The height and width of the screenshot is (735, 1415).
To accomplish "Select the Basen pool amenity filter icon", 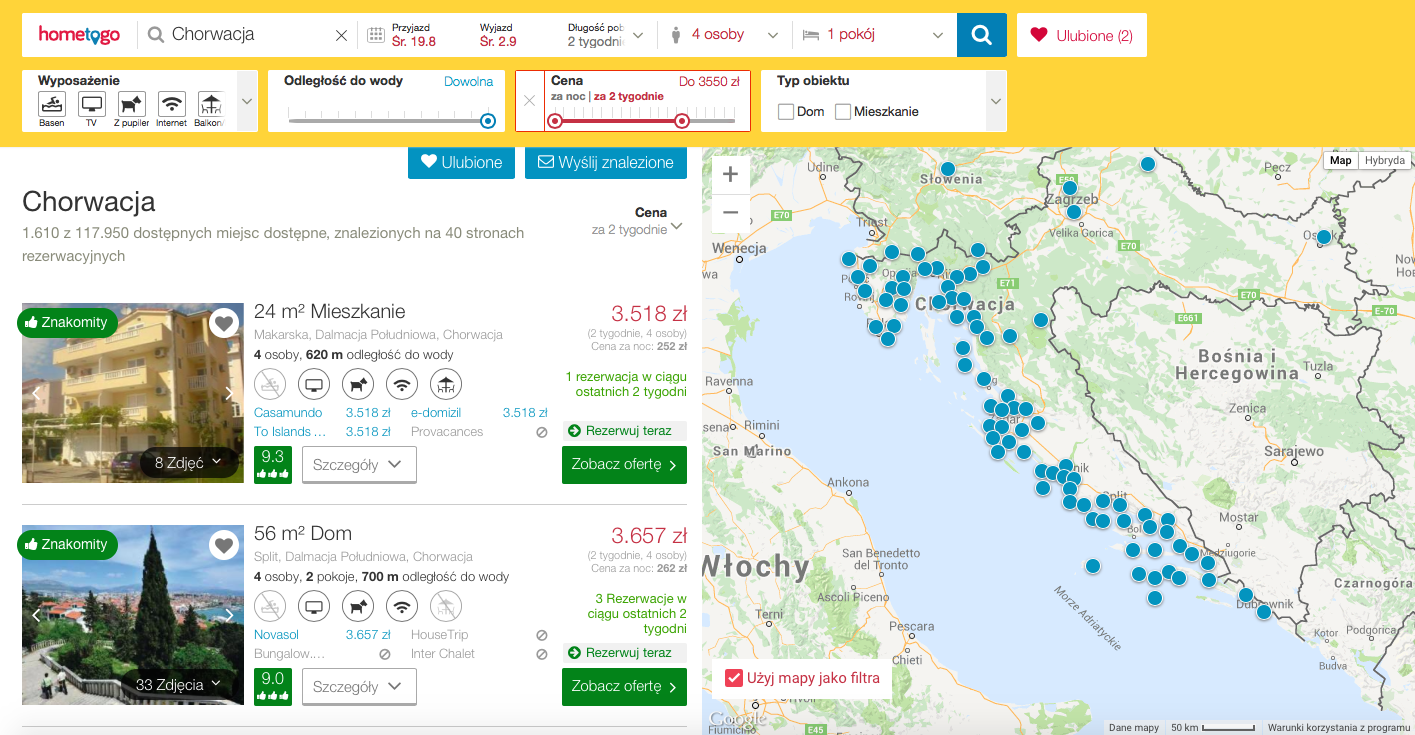I will click(52, 104).
